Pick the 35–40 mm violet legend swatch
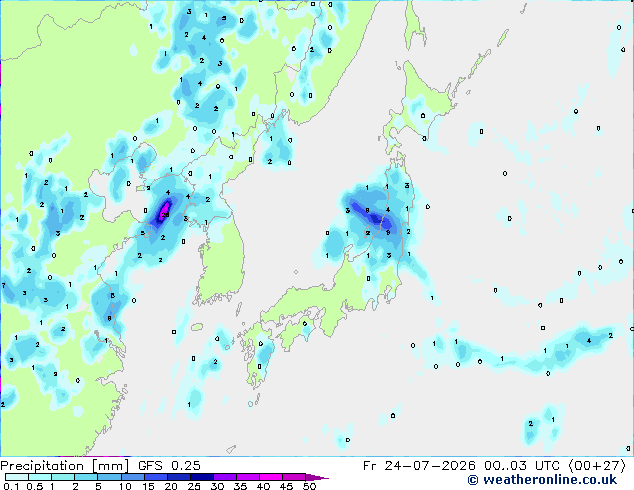Viewport: 634px width, 490px height. pyautogui.click(x=247, y=477)
